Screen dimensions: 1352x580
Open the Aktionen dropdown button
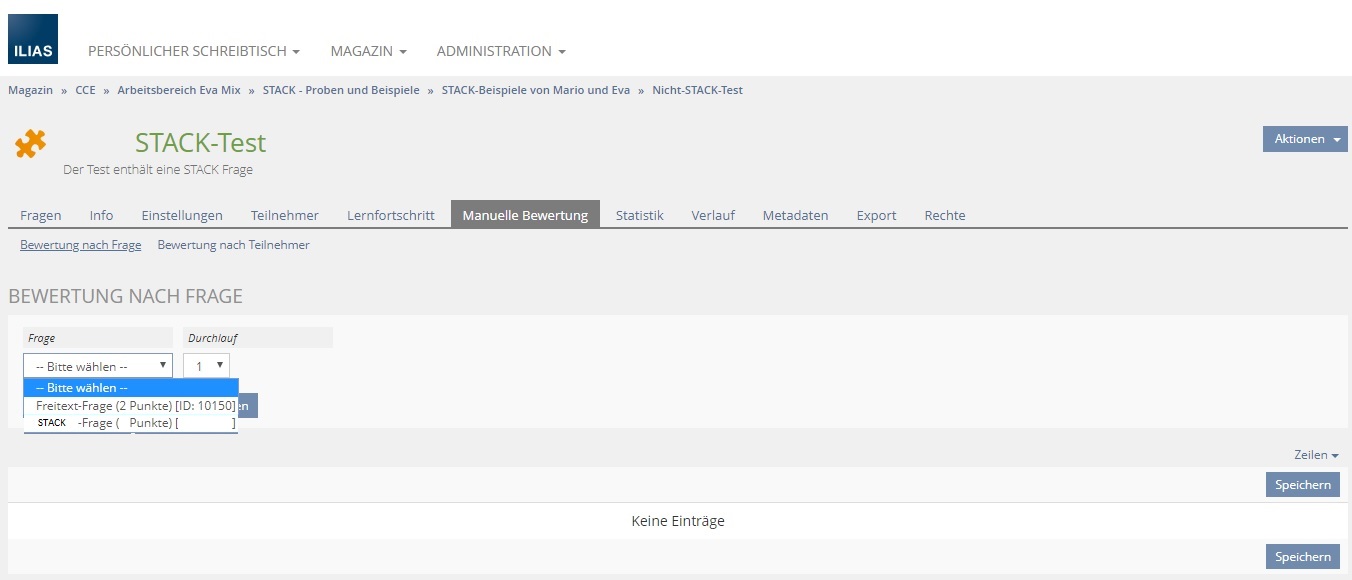1305,139
